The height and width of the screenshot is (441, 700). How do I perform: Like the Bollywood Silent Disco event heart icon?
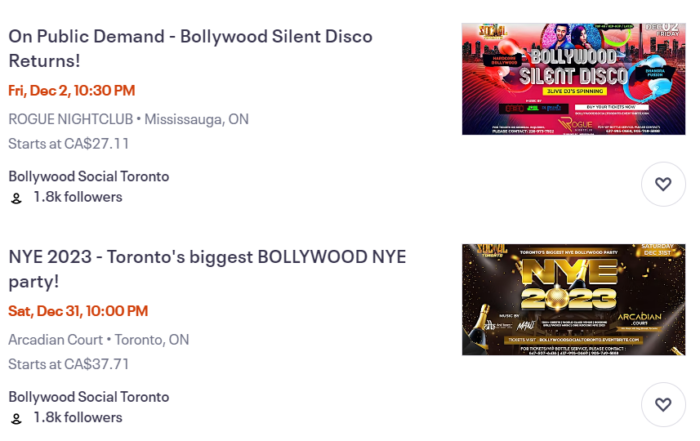point(663,184)
